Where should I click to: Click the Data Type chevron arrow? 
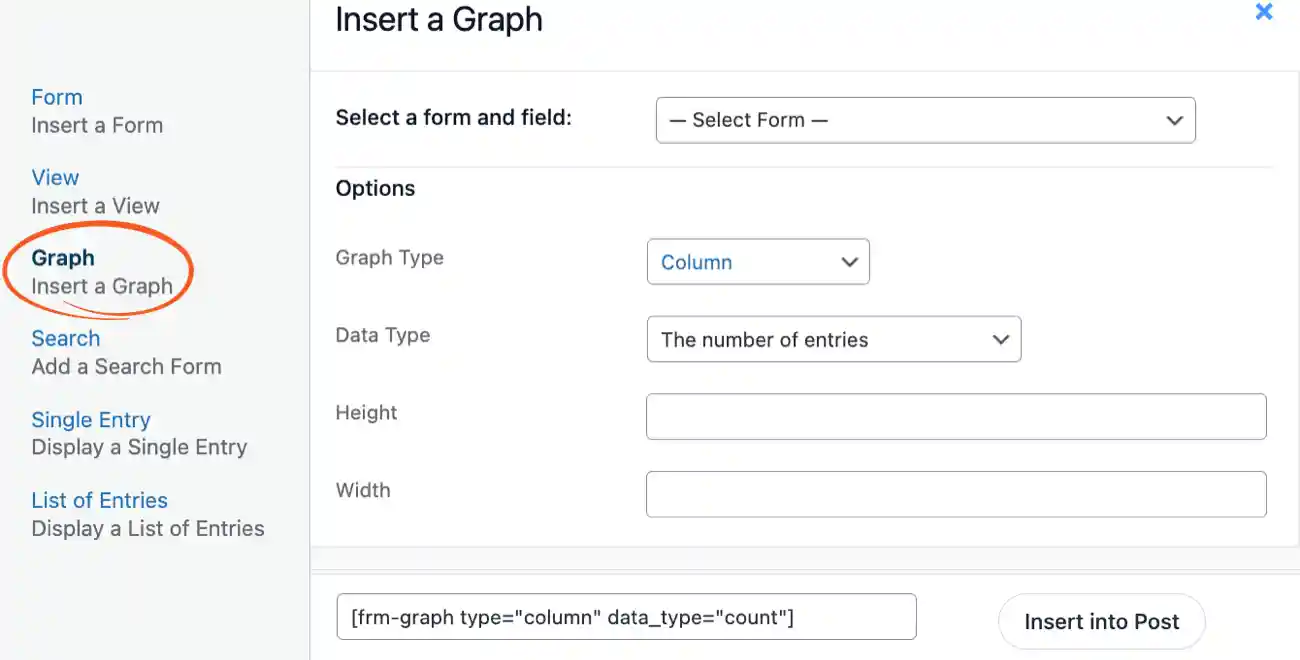click(x=1000, y=339)
